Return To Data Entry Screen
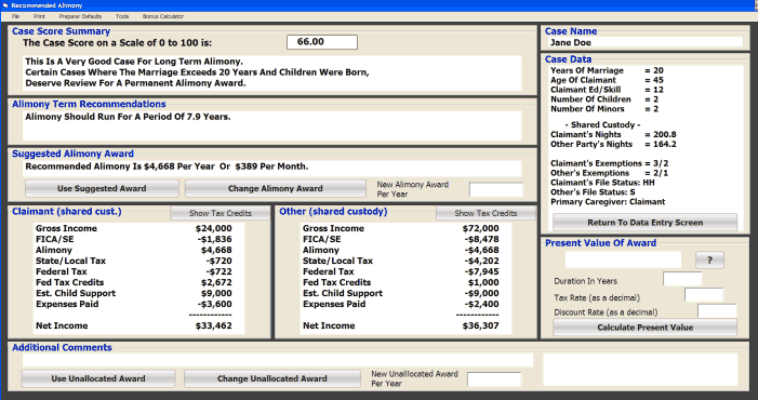The width and height of the screenshot is (758, 400). click(x=645, y=222)
